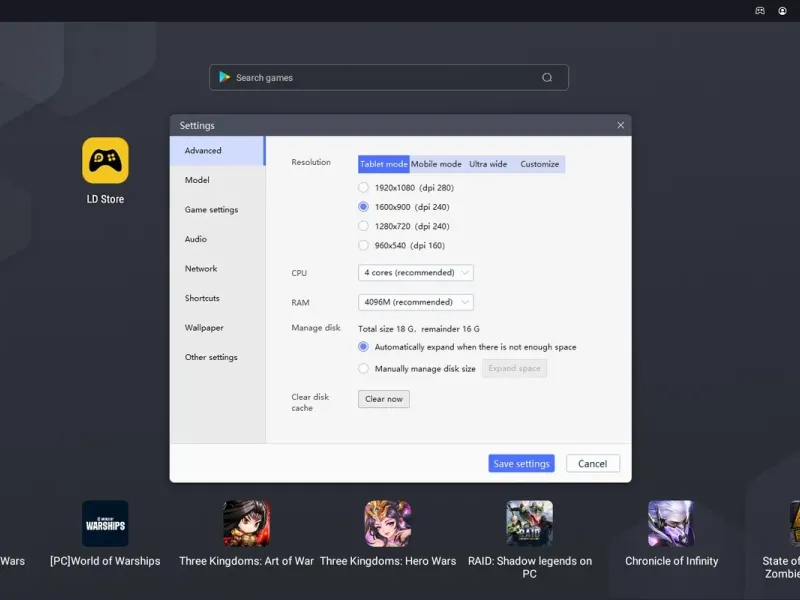Image resolution: width=800 pixels, height=600 pixels.
Task: Open RAID: Shadow Legends game icon
Action: point(530,523)
